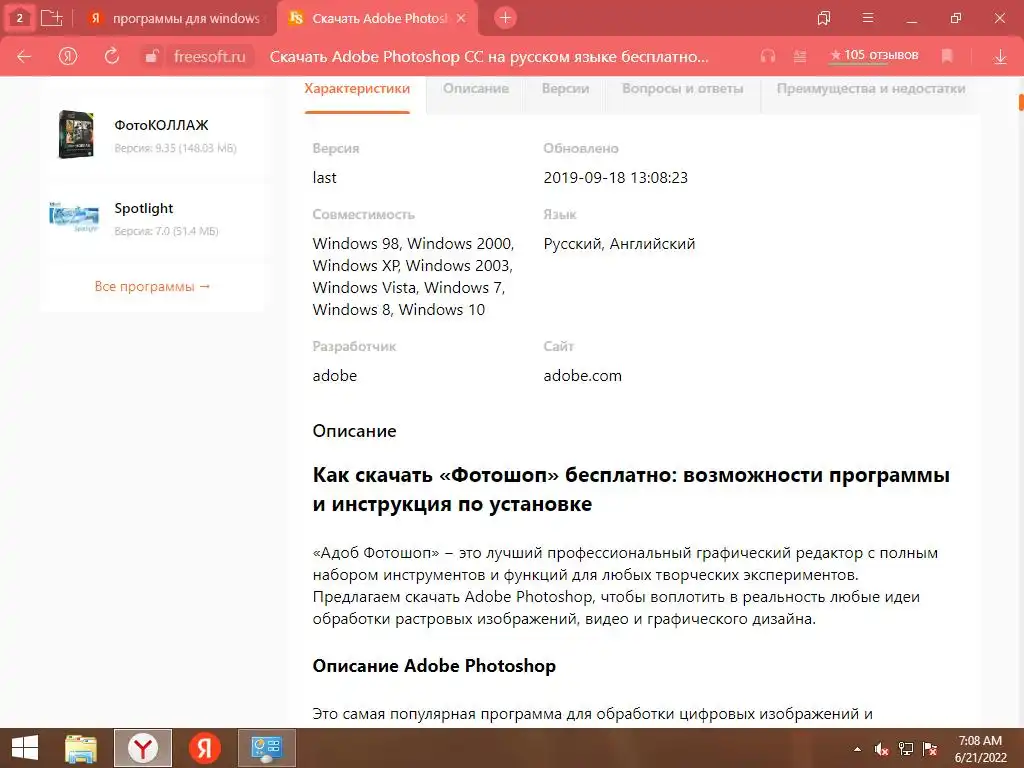Reload the page
Viewport: 1024px width, 768px height.
pyautogui.click(x=112, y=56)
